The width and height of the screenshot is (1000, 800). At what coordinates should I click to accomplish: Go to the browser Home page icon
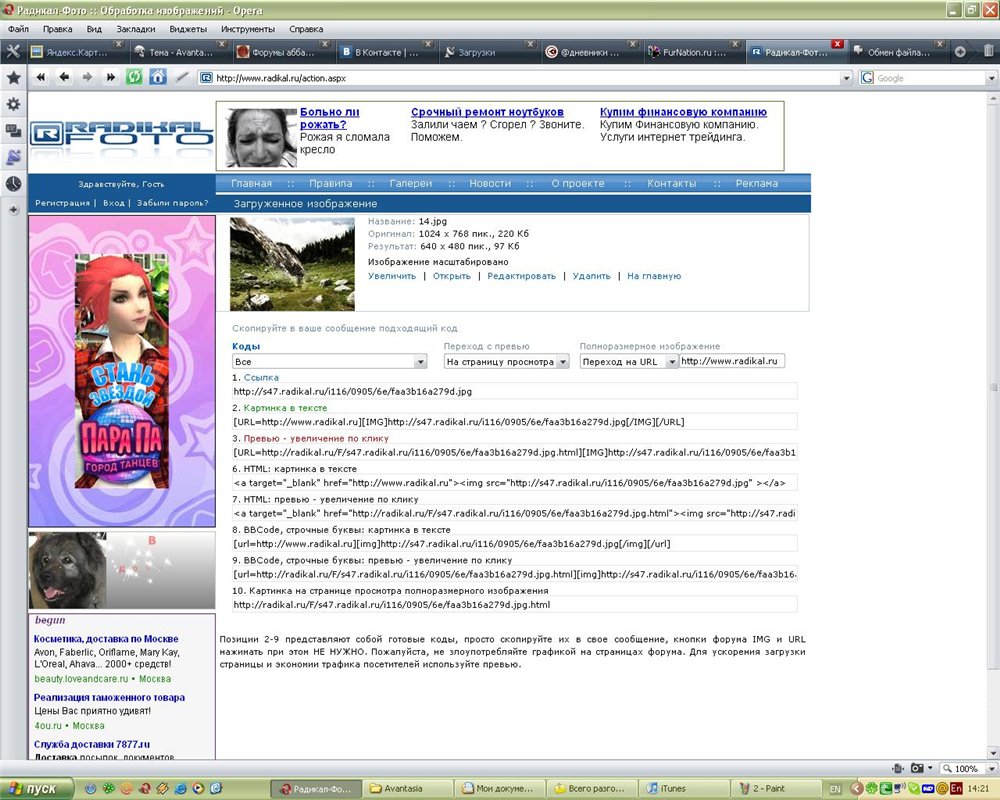[158, 77]
